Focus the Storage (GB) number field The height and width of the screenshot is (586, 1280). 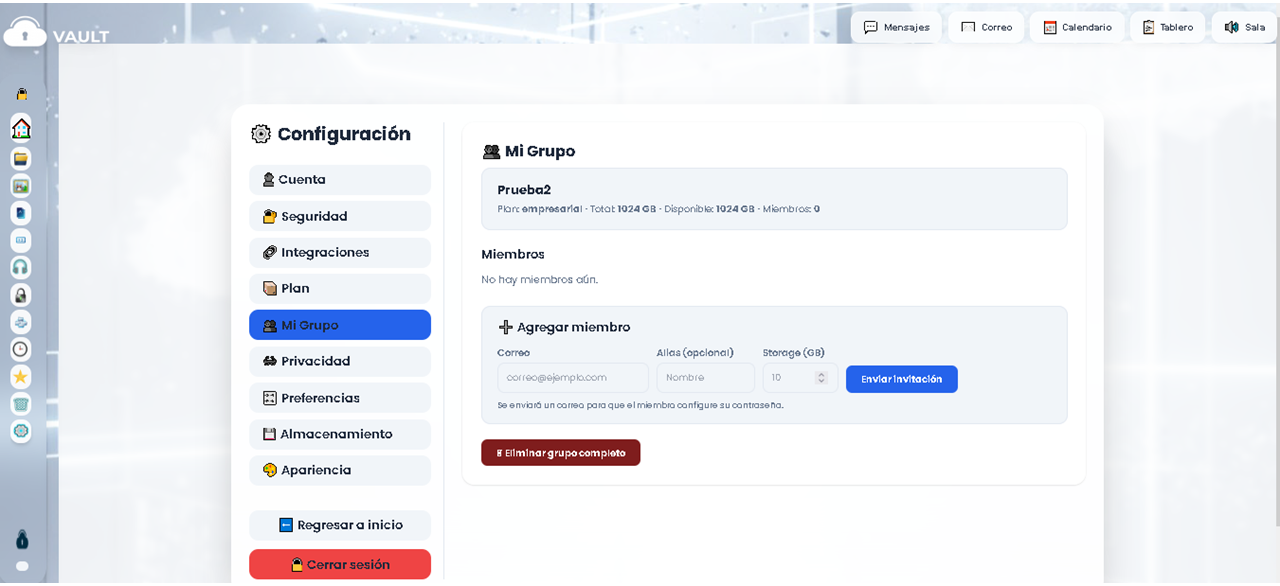coord(800,378)
